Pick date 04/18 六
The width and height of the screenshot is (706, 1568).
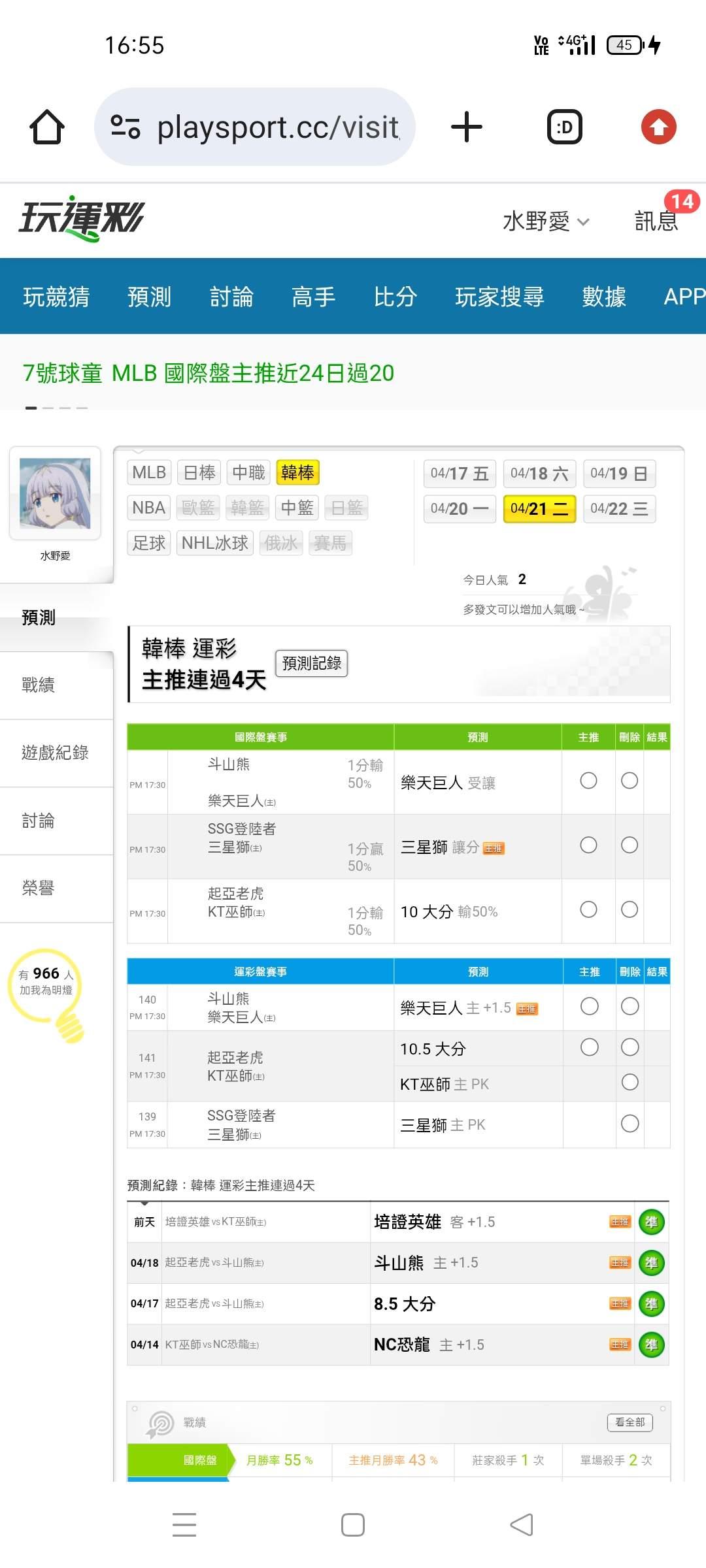(539, 474)
